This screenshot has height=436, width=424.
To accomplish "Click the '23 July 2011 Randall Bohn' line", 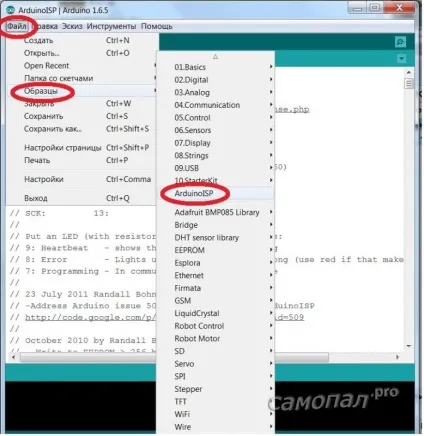I will pos(83,294).
